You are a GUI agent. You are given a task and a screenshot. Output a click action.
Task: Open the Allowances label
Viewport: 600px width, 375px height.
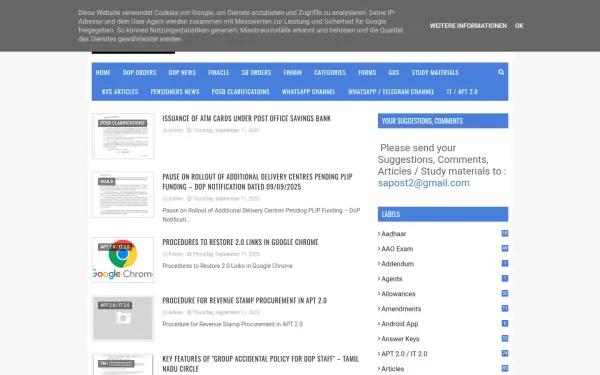click(x=398, y=294)
